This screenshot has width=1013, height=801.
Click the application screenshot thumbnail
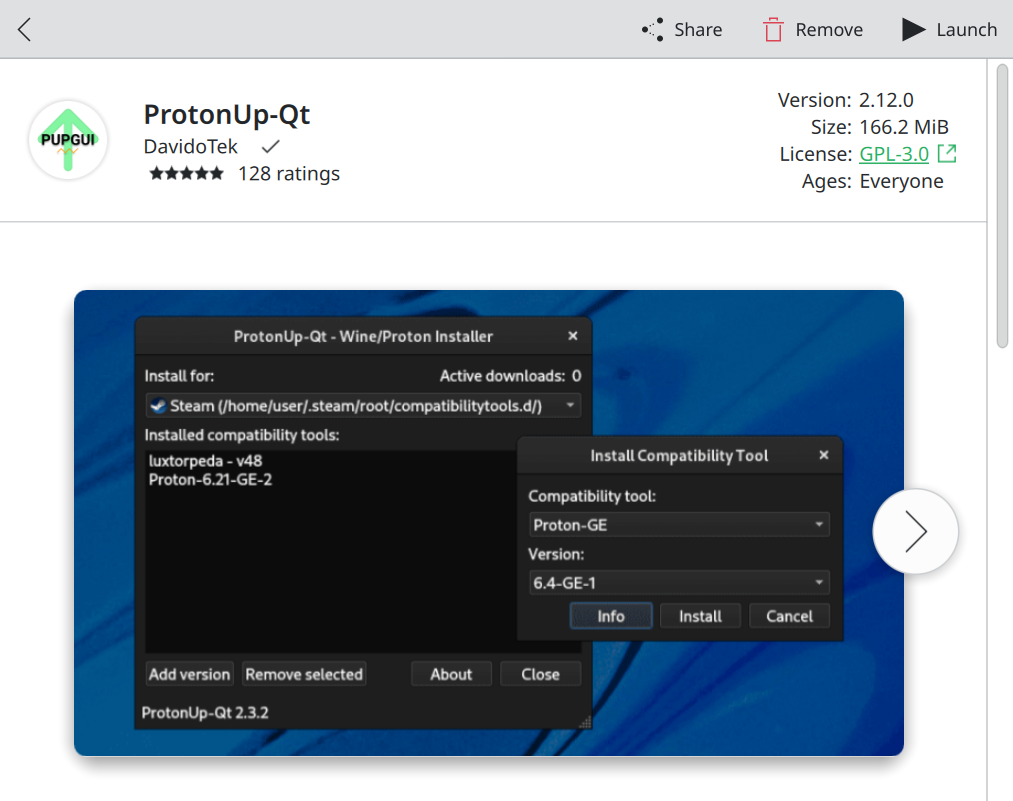pos(488,522)
